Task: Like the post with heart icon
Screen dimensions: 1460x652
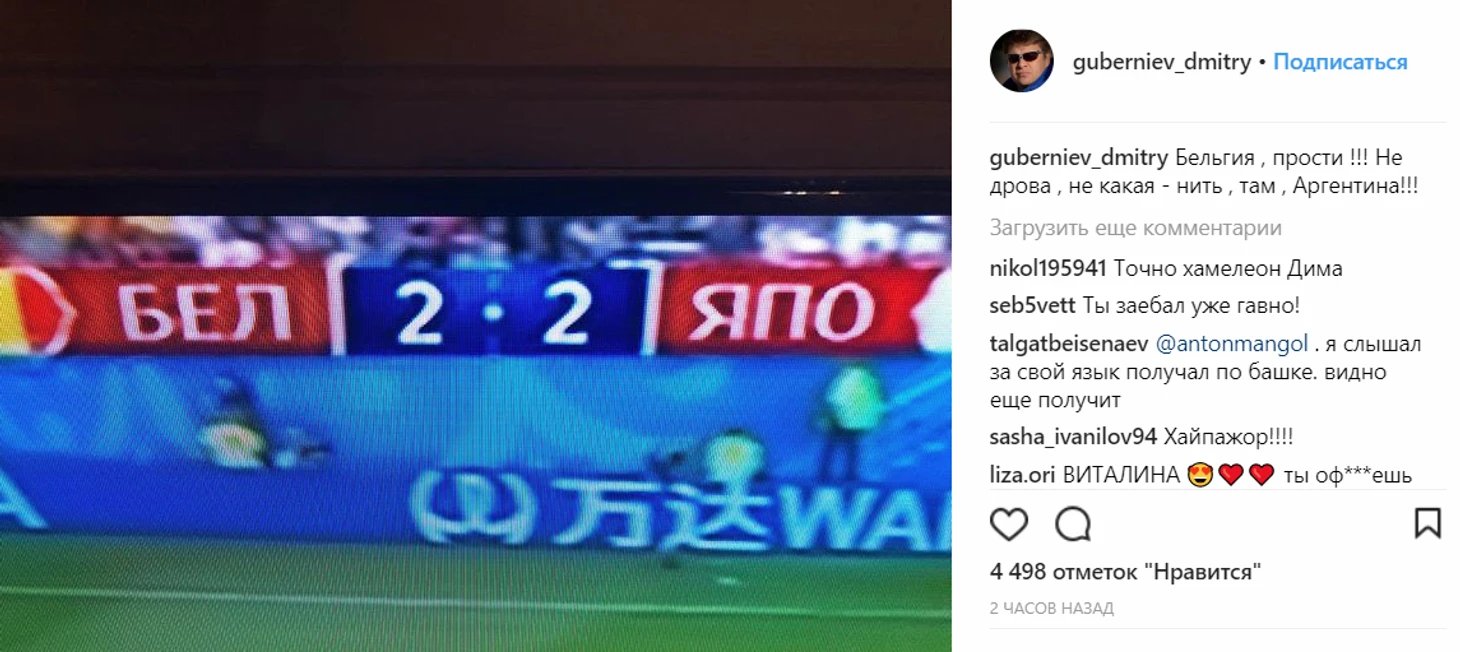Action: point(1009,523)
